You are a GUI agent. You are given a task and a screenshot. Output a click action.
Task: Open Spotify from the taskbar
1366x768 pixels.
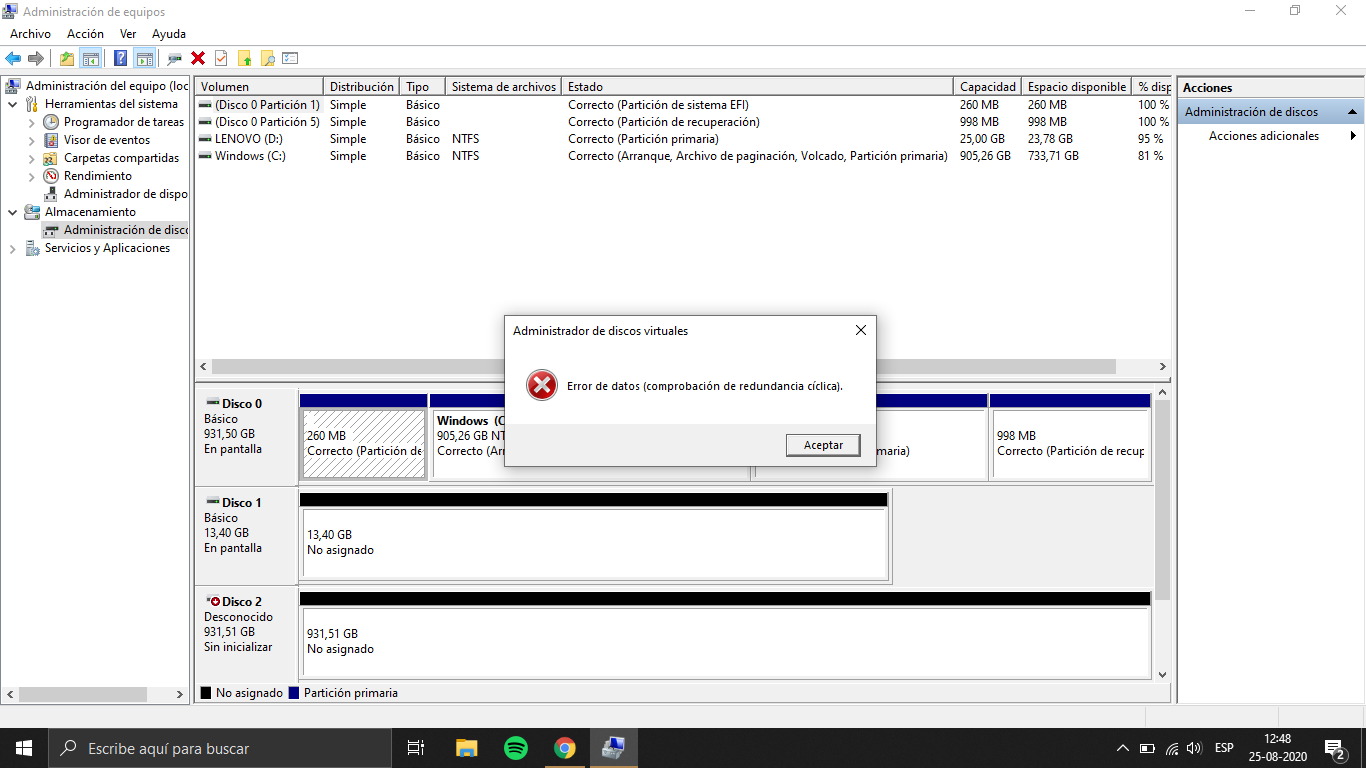[x=516, y=748]
